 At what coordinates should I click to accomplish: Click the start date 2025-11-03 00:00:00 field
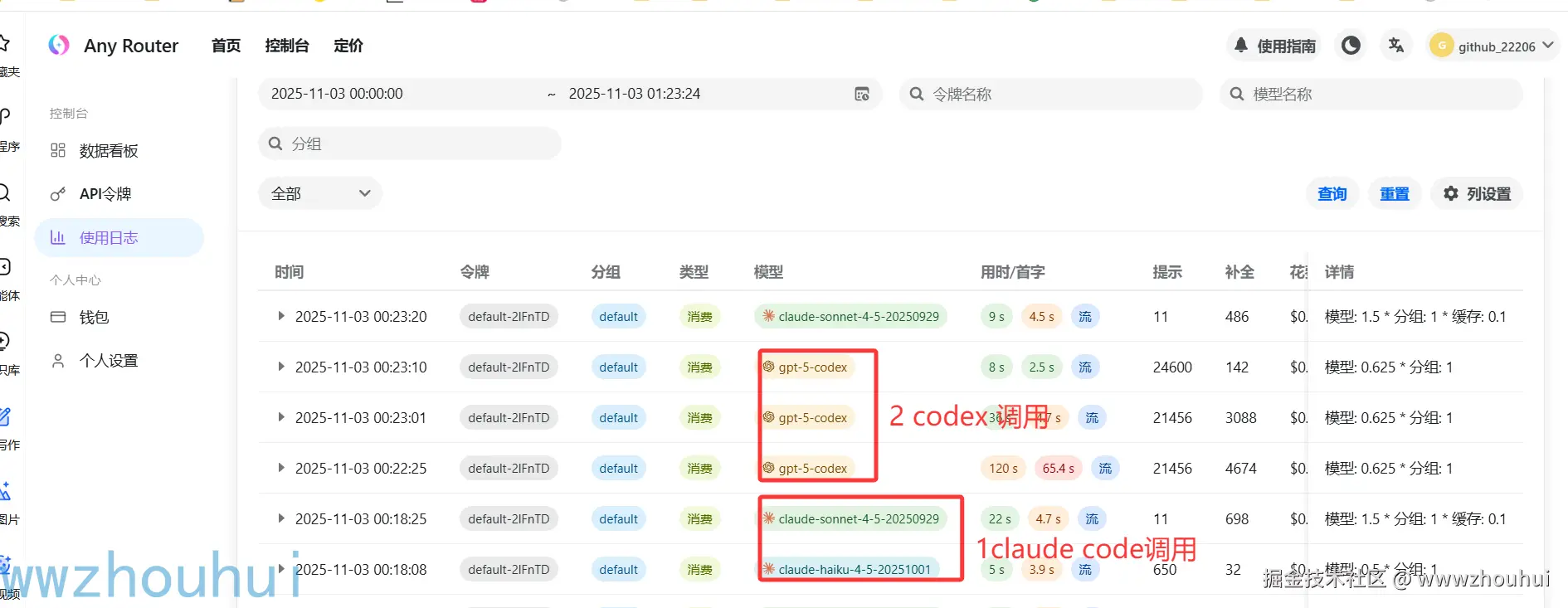[x=337, y=94]
